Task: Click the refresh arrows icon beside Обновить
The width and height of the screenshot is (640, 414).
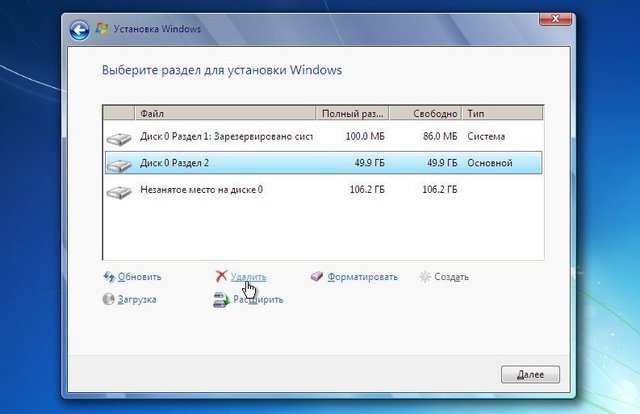Action: coord(109,276)
